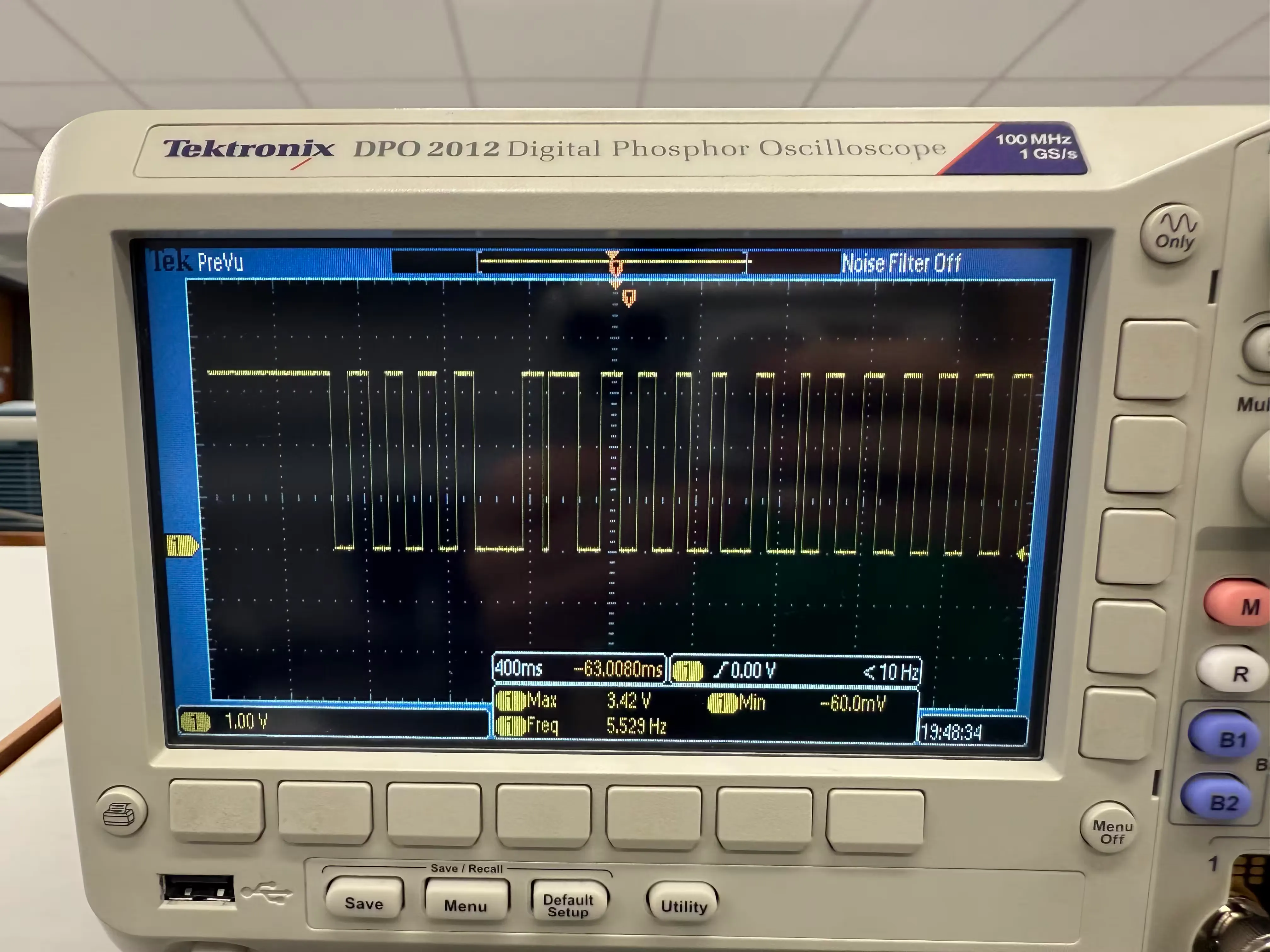Select the bottom bezel button nearest the printer button
The image size is (1270, 952).
pyautogui.click(x=217, y=810)
